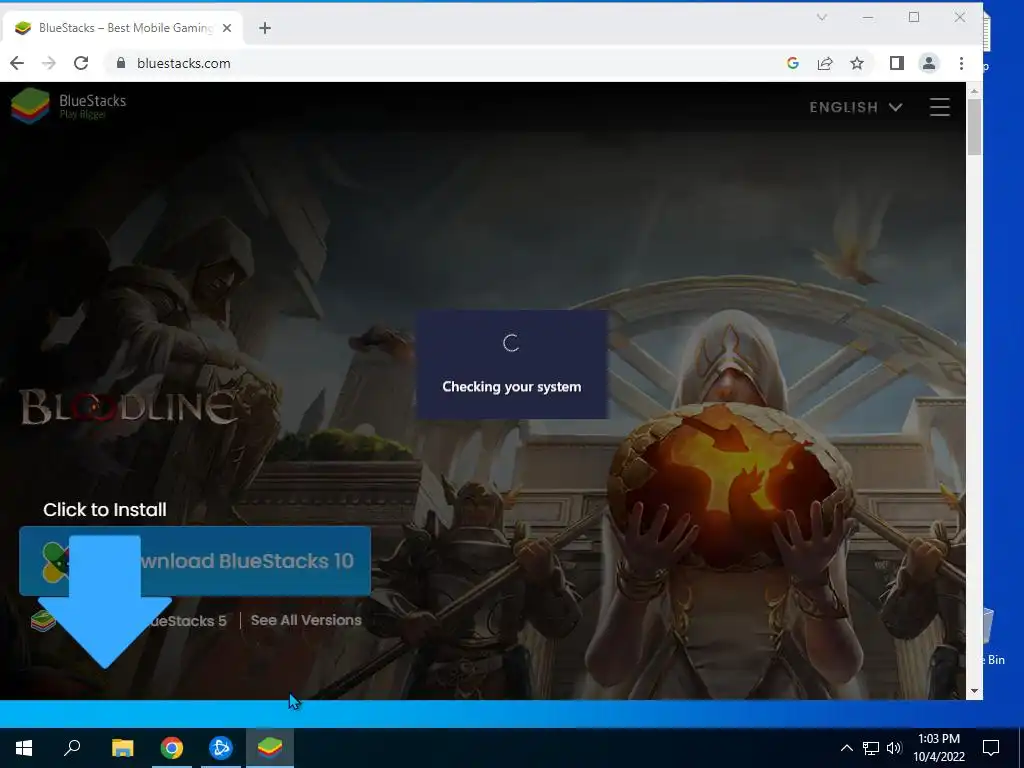This screenshot has width=1024, height=768.
Task: Click the See All Versions link
Action: point(306,620)
